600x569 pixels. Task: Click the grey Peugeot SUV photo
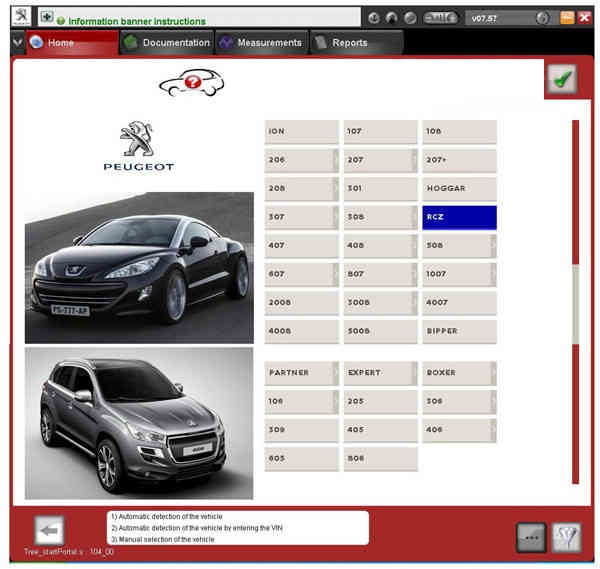[139, 422]
